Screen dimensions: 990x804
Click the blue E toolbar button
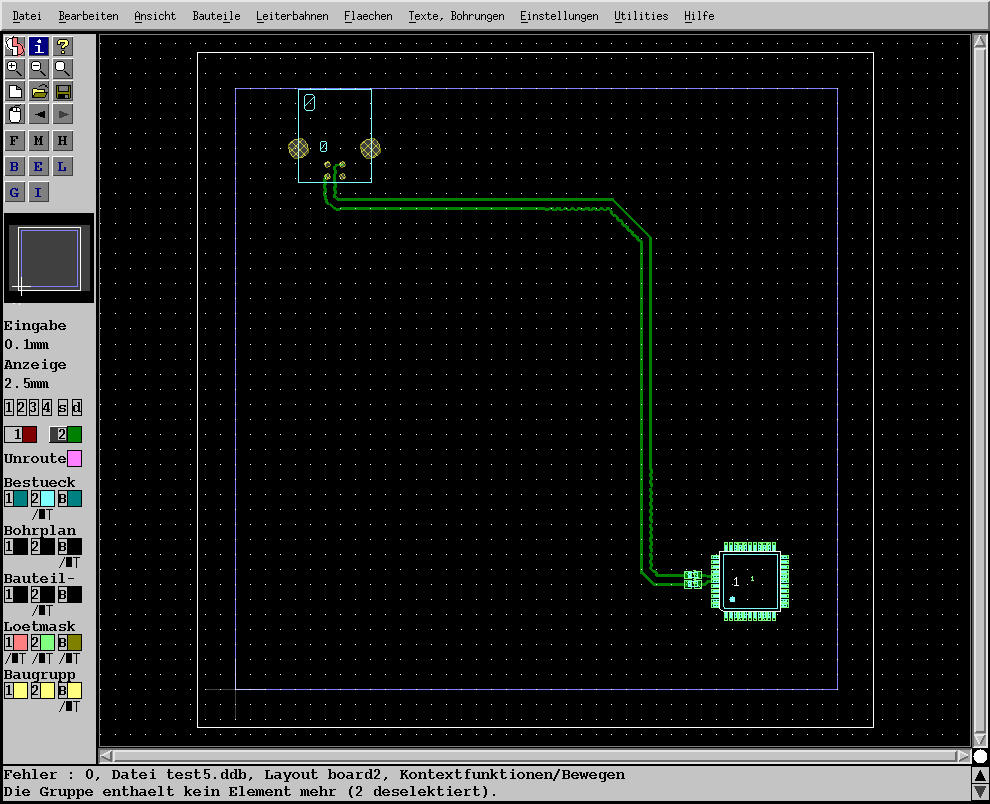(39, 167)
